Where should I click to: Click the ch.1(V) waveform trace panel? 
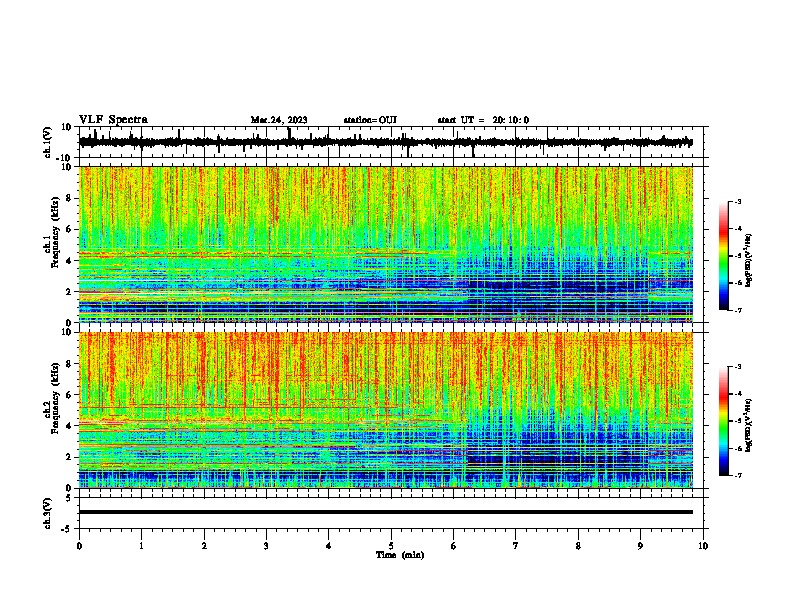click(x=393, y=142)
